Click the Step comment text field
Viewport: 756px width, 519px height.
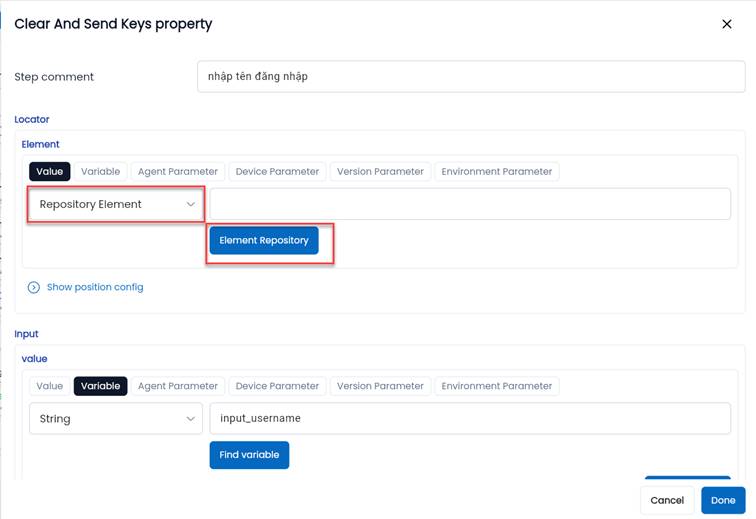tap(470, 77)
